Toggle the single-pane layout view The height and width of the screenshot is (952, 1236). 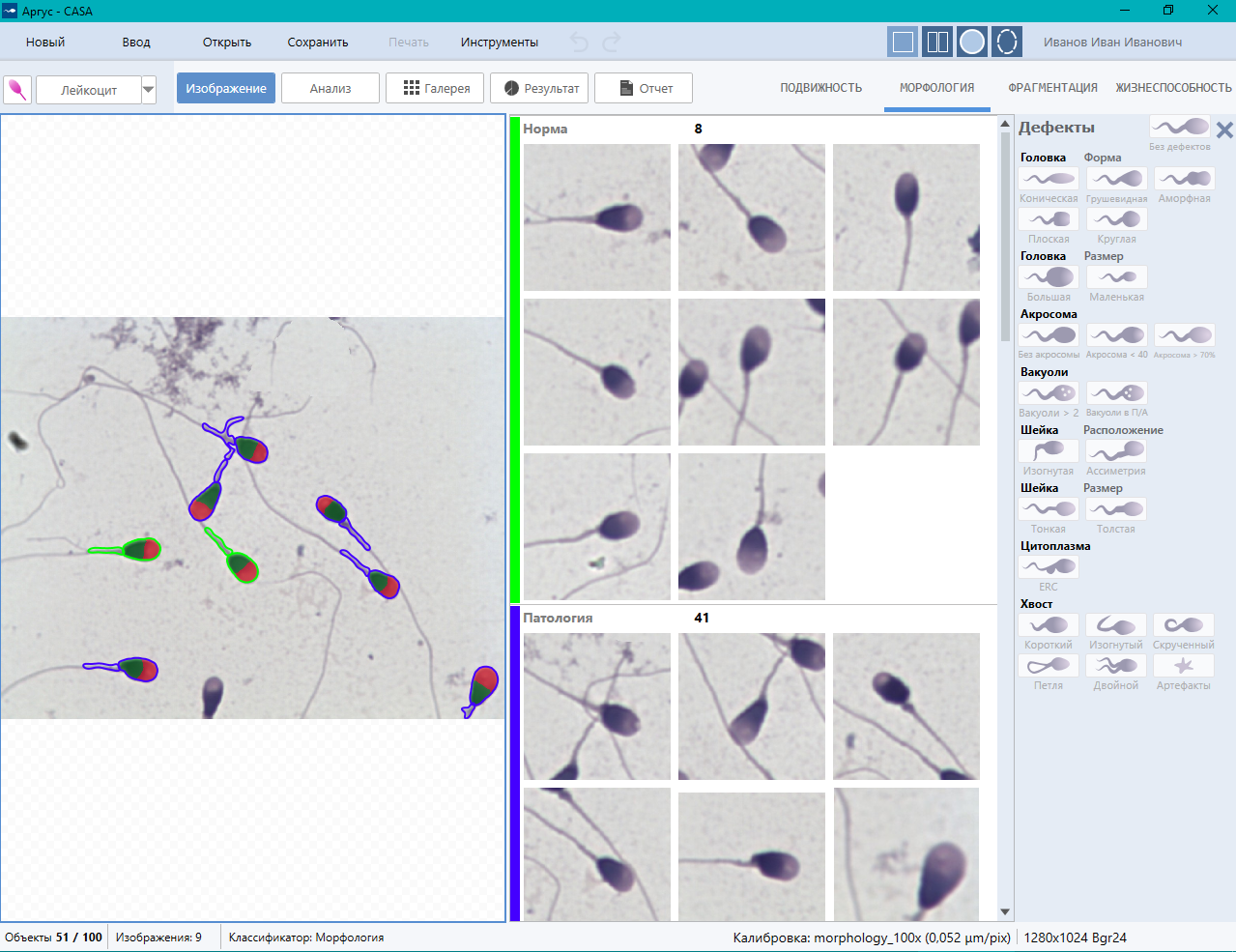(903, 42)
